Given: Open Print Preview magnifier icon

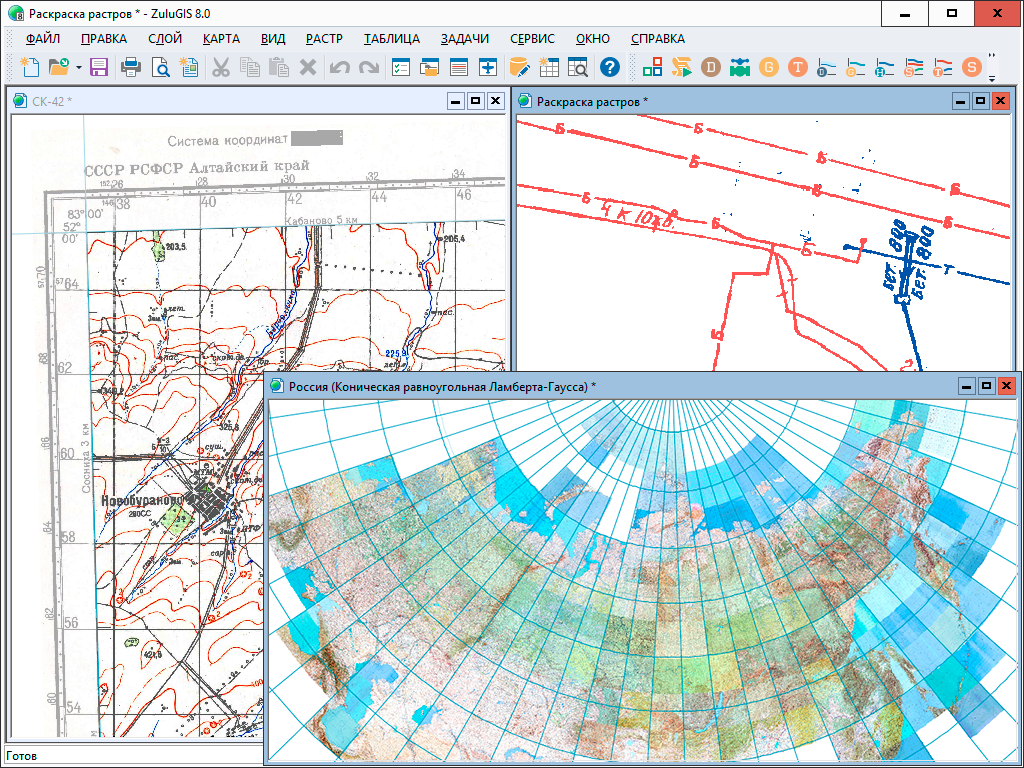Looking at the screenshot, I should click(x=160, y=67).
